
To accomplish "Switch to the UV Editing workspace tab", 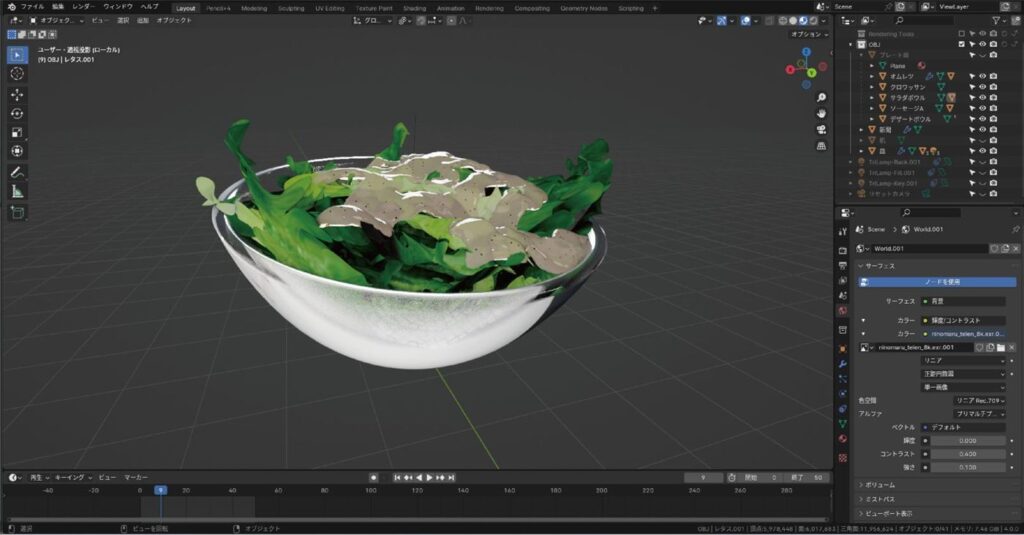I will (330, 8).
